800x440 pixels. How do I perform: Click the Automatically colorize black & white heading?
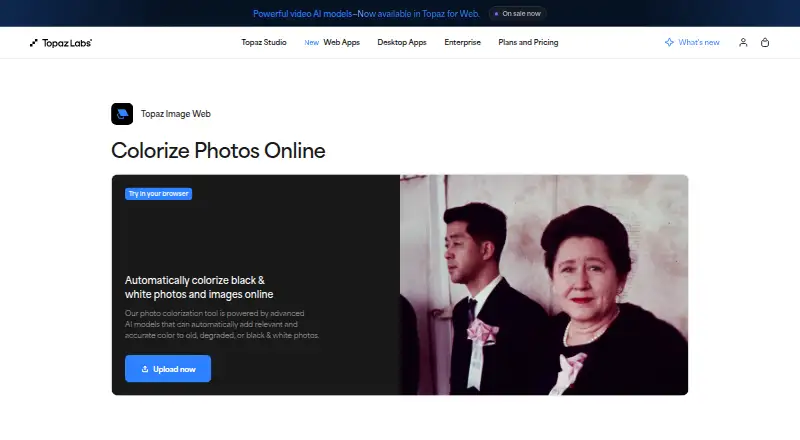[x=199, y=287]
